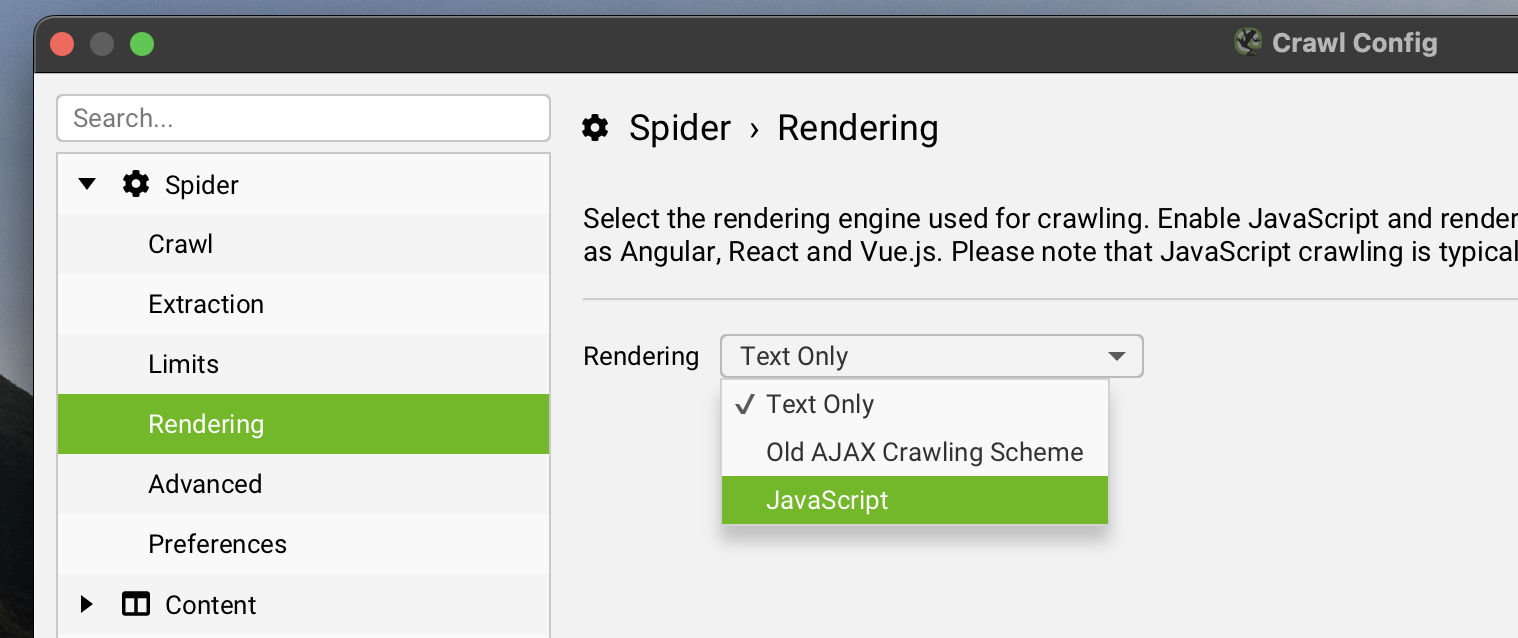Image resolution: width=1518 pixels, height=638 pixels.
Task: Open the Limits section
Action: [183, 364]
